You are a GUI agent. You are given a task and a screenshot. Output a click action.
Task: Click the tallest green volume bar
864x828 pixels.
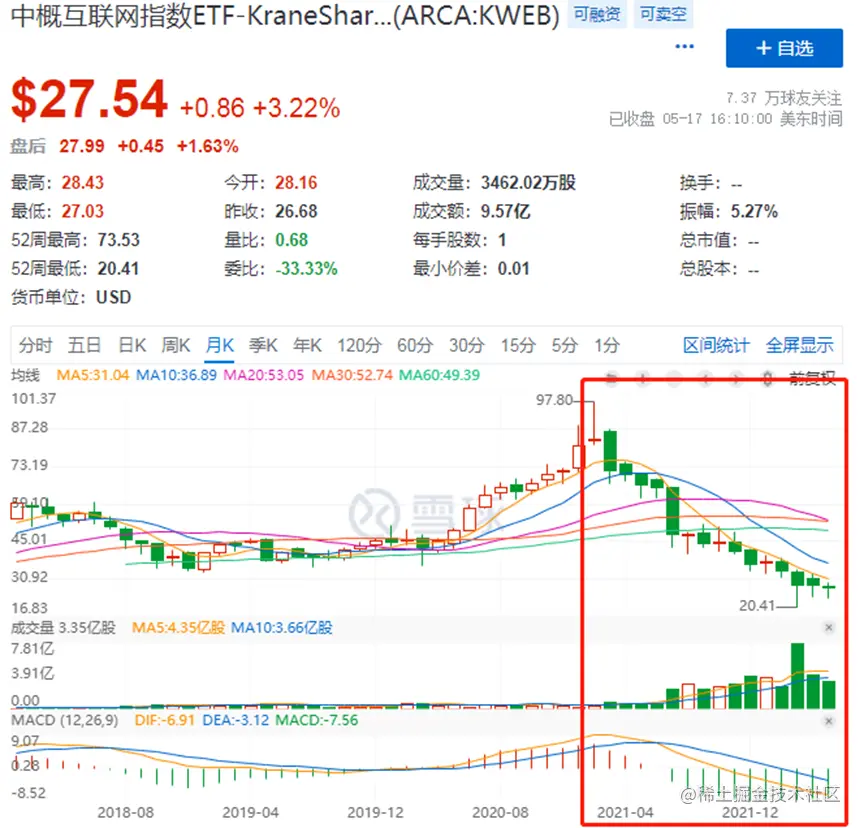tap(797, 675)
